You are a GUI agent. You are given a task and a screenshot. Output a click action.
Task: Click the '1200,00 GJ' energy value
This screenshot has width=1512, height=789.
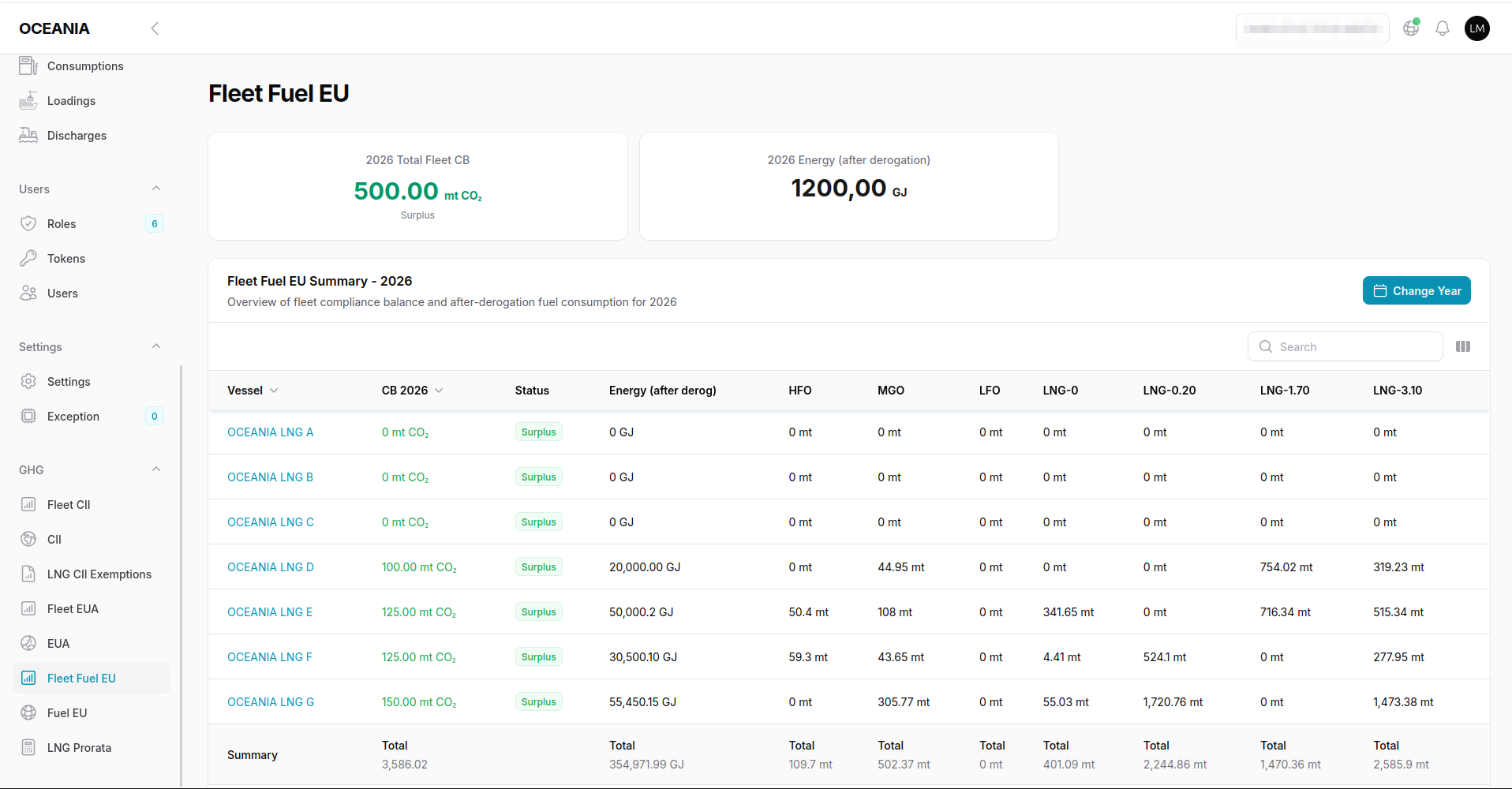849,189
